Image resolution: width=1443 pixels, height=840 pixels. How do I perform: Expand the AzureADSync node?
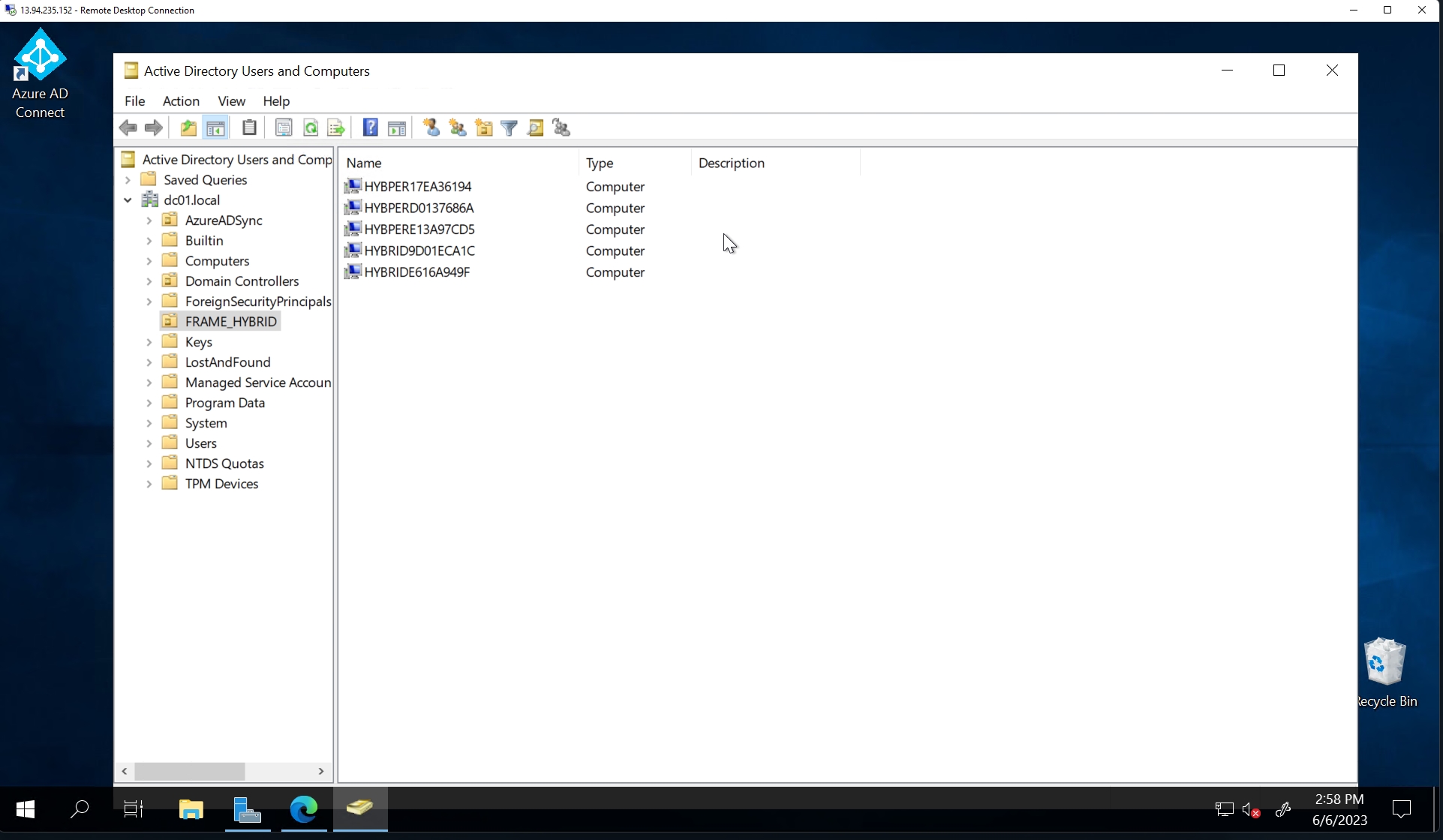click(149, 220)
